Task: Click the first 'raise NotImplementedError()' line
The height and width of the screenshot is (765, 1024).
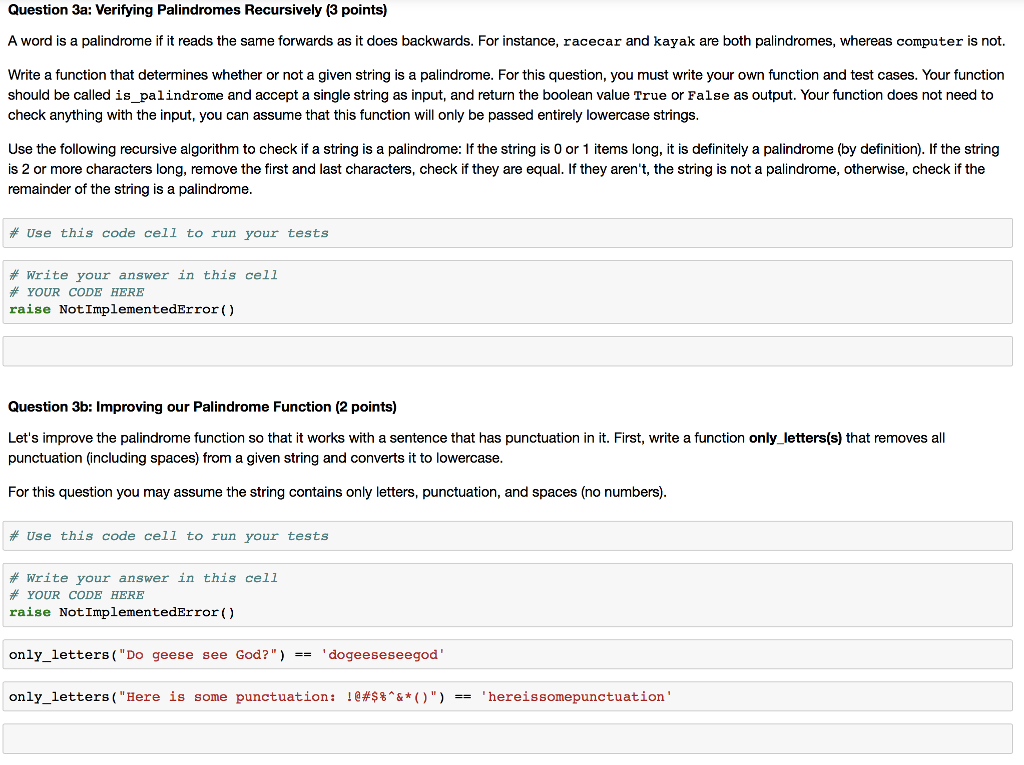Action: 121,309
